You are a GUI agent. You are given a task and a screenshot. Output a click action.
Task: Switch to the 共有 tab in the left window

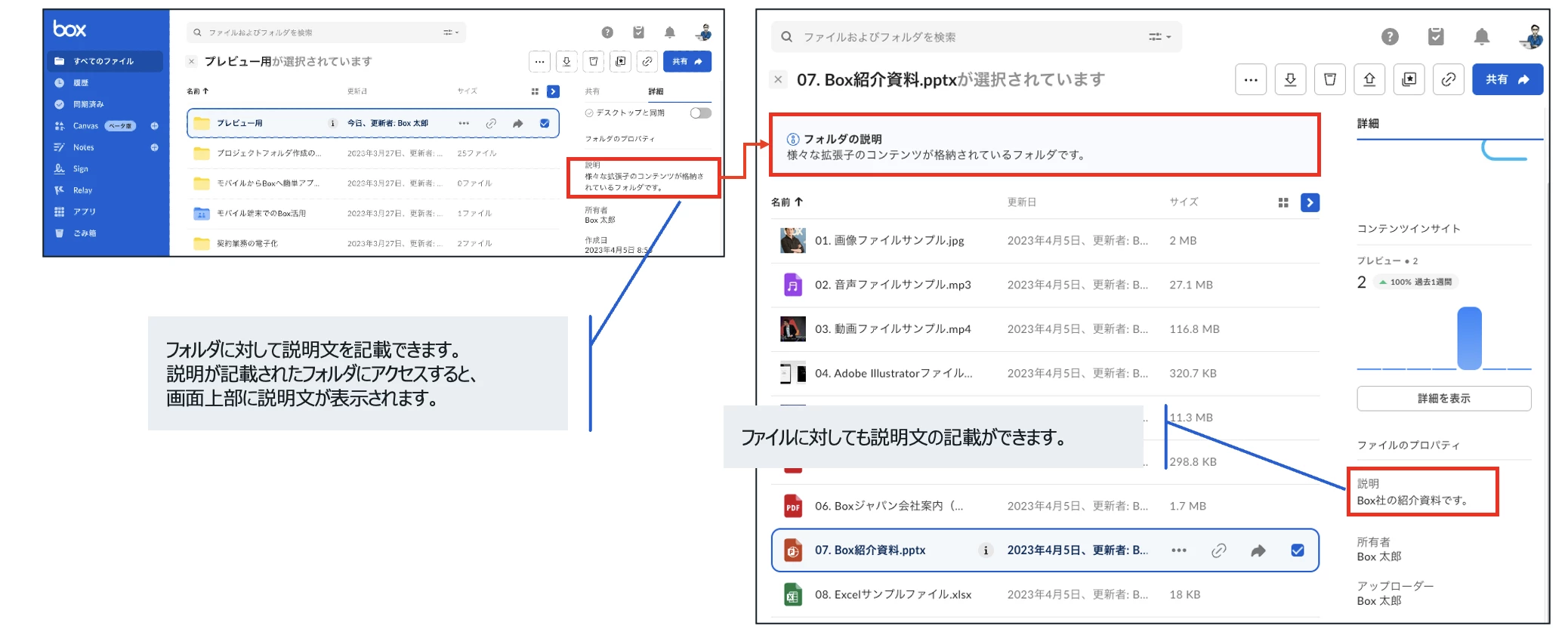click(x=592, y=91)
